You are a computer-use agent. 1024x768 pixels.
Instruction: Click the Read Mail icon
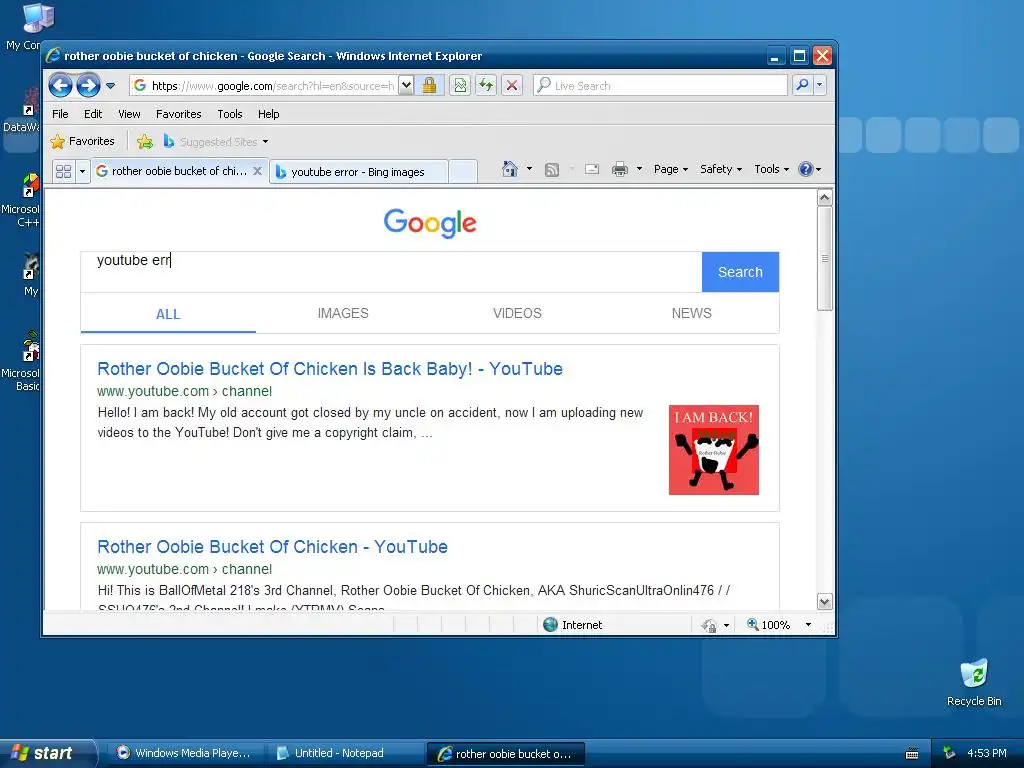[592, 169]
